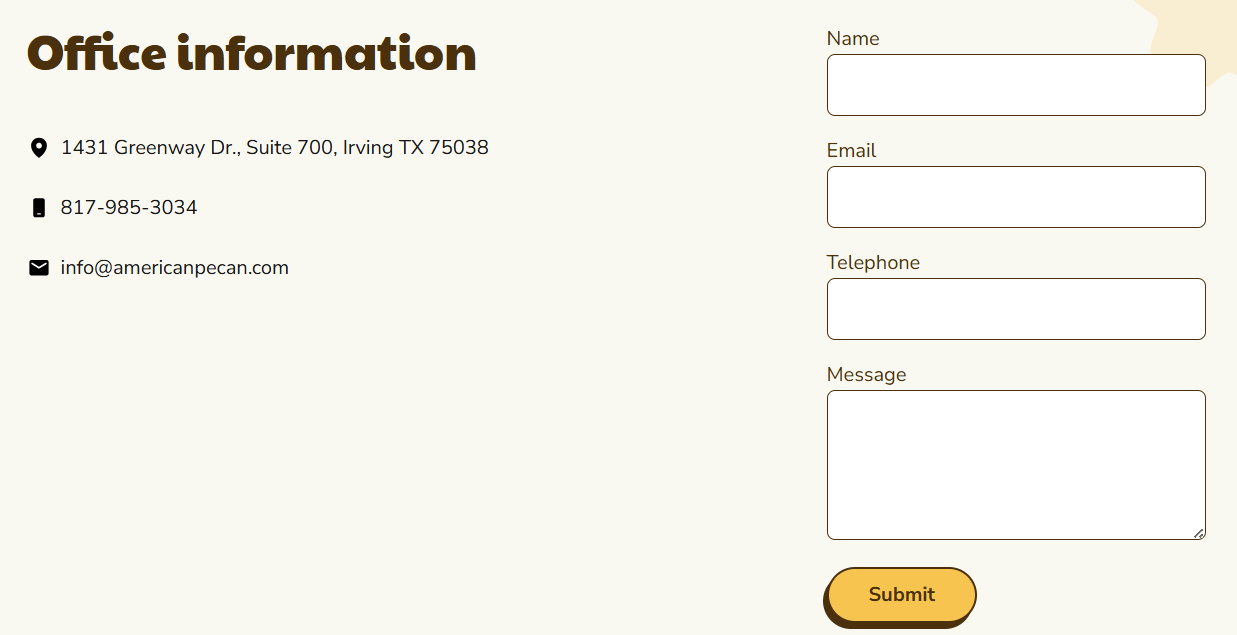Click the mobile phone icon
1237x635 pixels.
click(x=39, y=208)
